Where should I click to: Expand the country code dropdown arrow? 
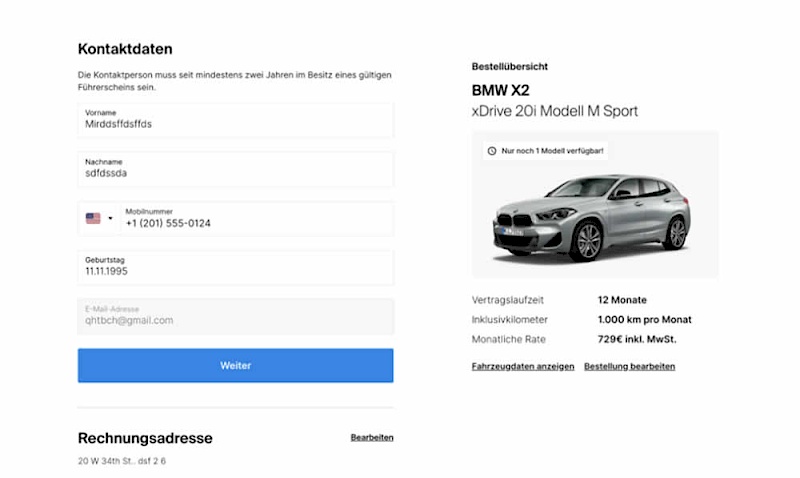(110, 218)
